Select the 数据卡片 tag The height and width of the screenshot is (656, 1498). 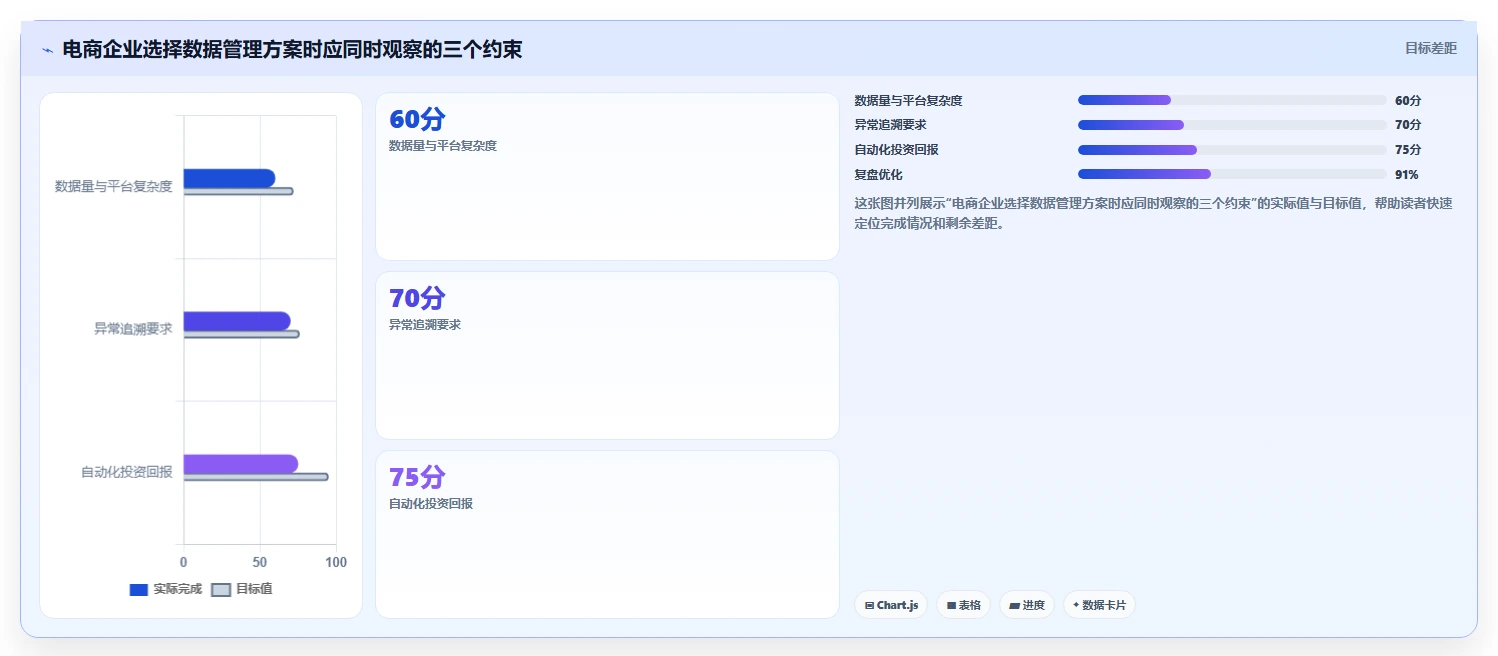(x=1099, y=605)
